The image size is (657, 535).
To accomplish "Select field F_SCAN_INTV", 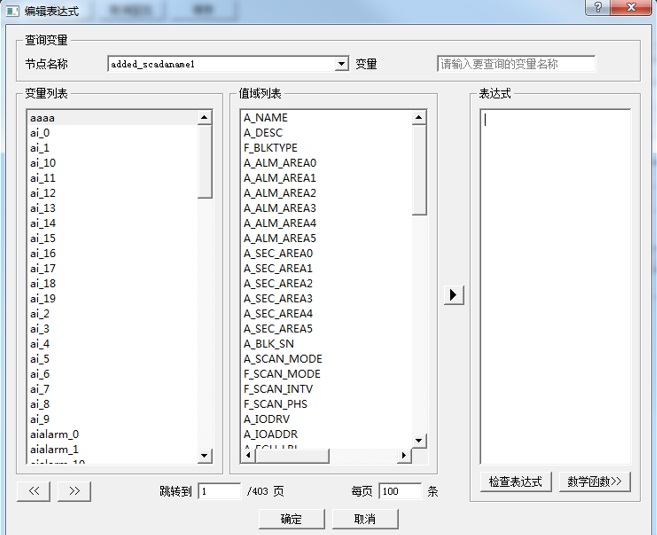I will [327, 389].
